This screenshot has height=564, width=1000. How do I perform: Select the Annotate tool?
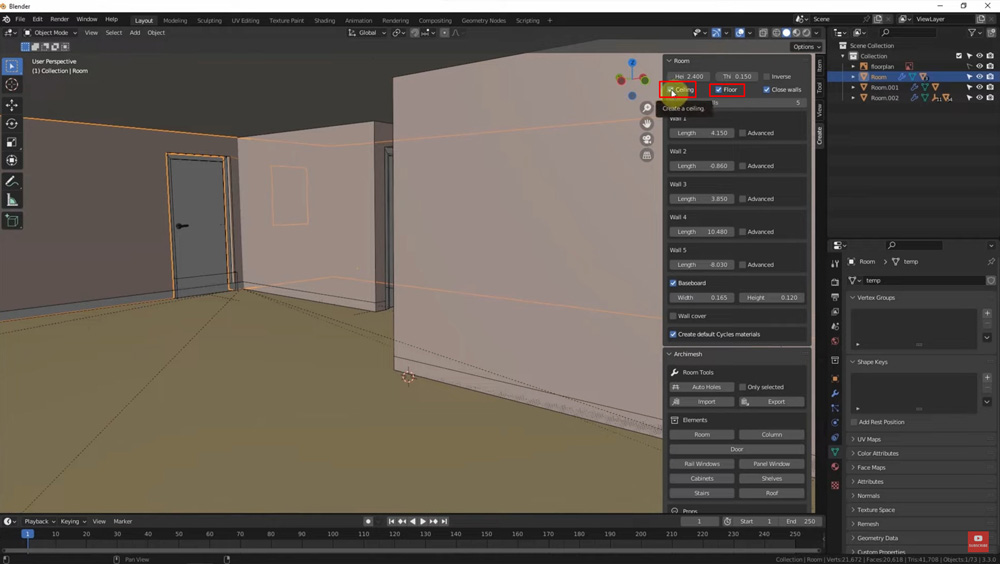pos(11,182)
